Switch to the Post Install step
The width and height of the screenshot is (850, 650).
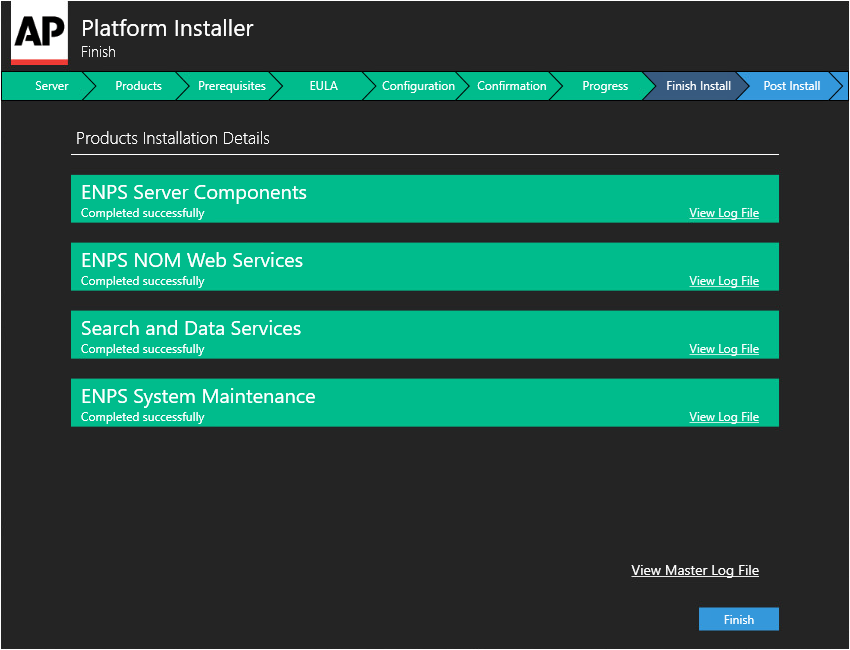[791, 86]
